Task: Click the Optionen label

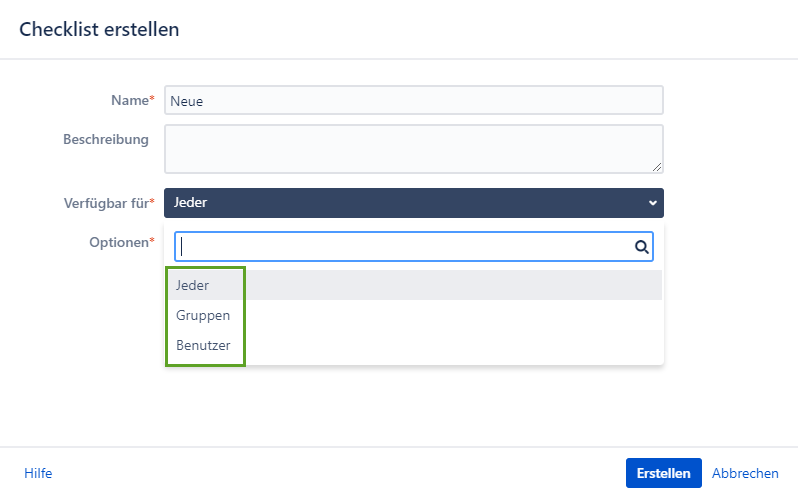Action: pos(118,242)
